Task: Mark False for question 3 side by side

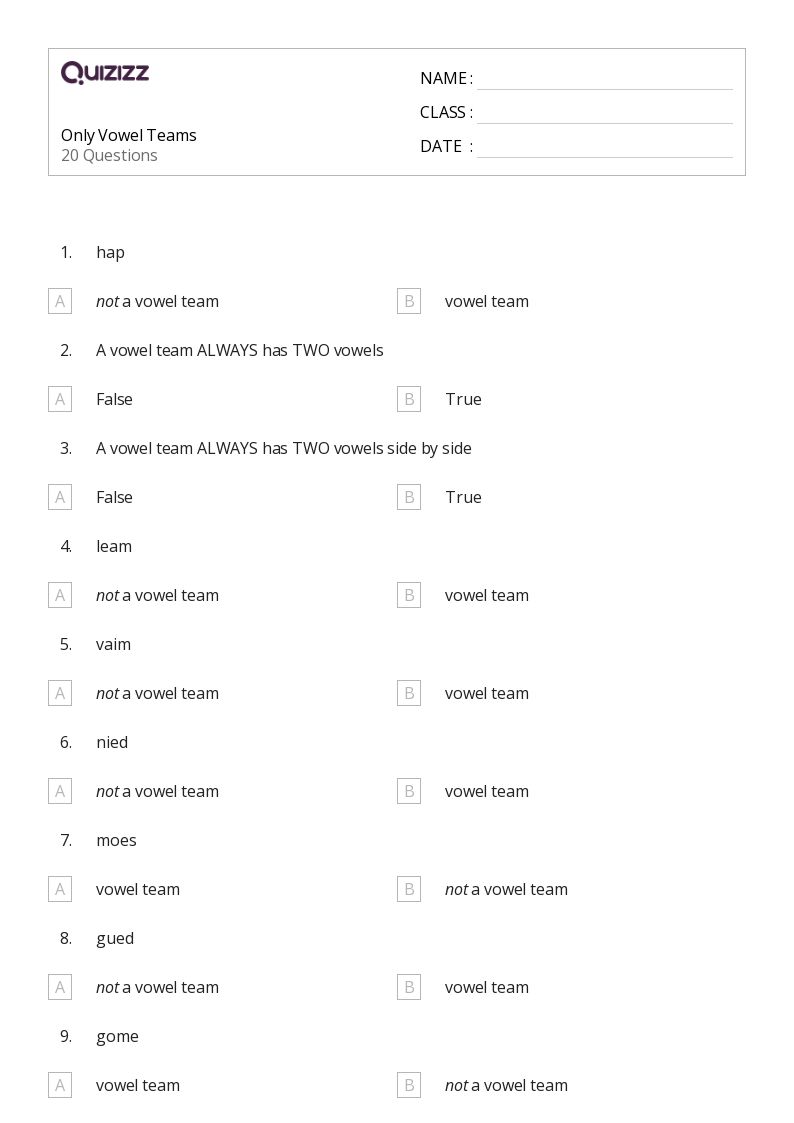Action: click(60, 497)
